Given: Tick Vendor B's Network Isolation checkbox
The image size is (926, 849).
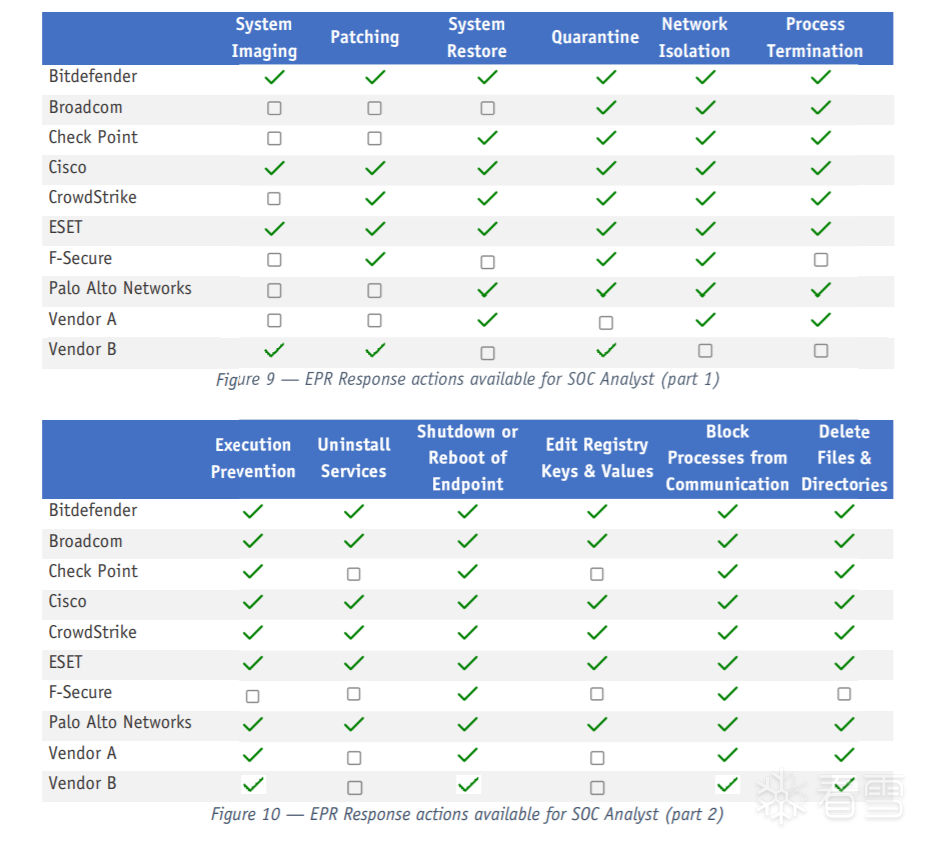Looking at the screenshot, I should pyautogui.click(x=705, y=351).
